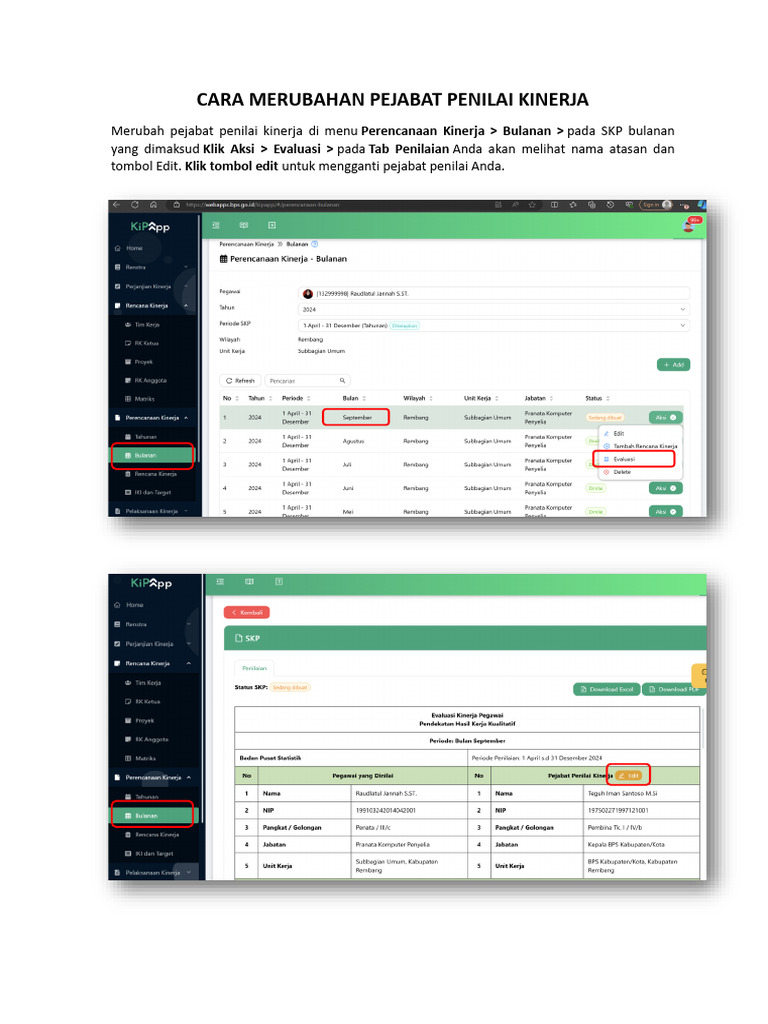Collapse Perencanaan Kinerja in the Bulanan screenshot sidebar
The width and height of the screenshot is (768, 1024).
(x=152, y=417)
